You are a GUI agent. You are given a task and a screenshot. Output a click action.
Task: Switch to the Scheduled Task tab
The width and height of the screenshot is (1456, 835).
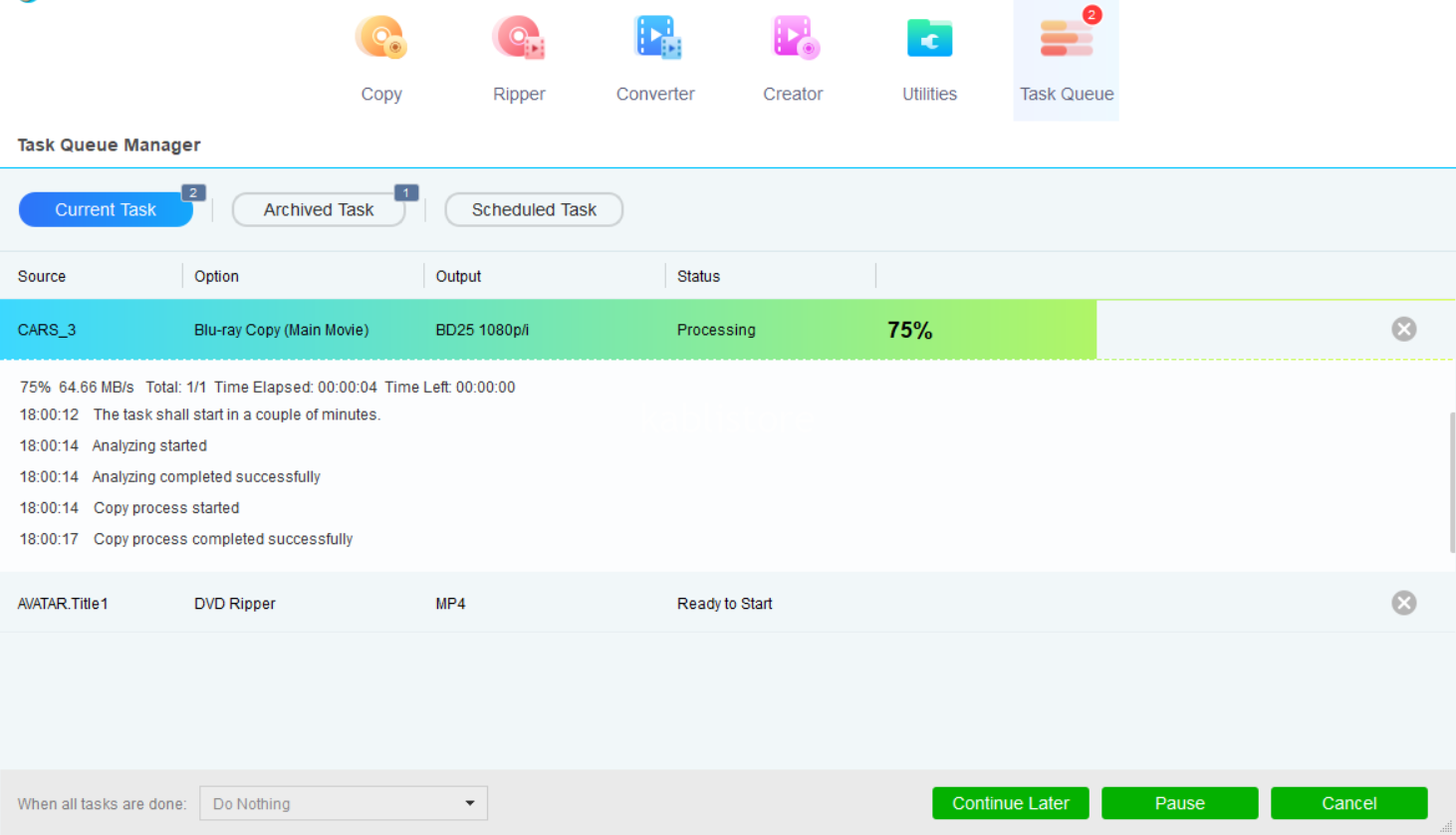(534, 210)
